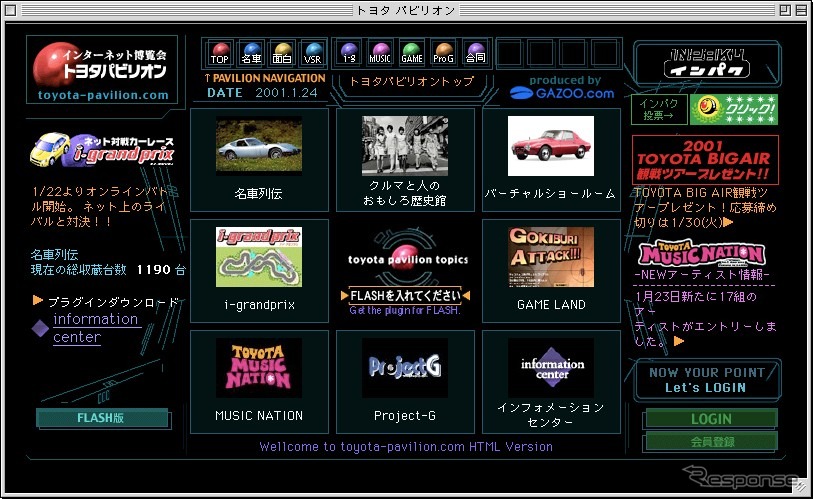Screen dimensions: 813x499
Task: Click the arrow after the 17組 artist news
Action: pyautogui.click(x=679, y=341)
